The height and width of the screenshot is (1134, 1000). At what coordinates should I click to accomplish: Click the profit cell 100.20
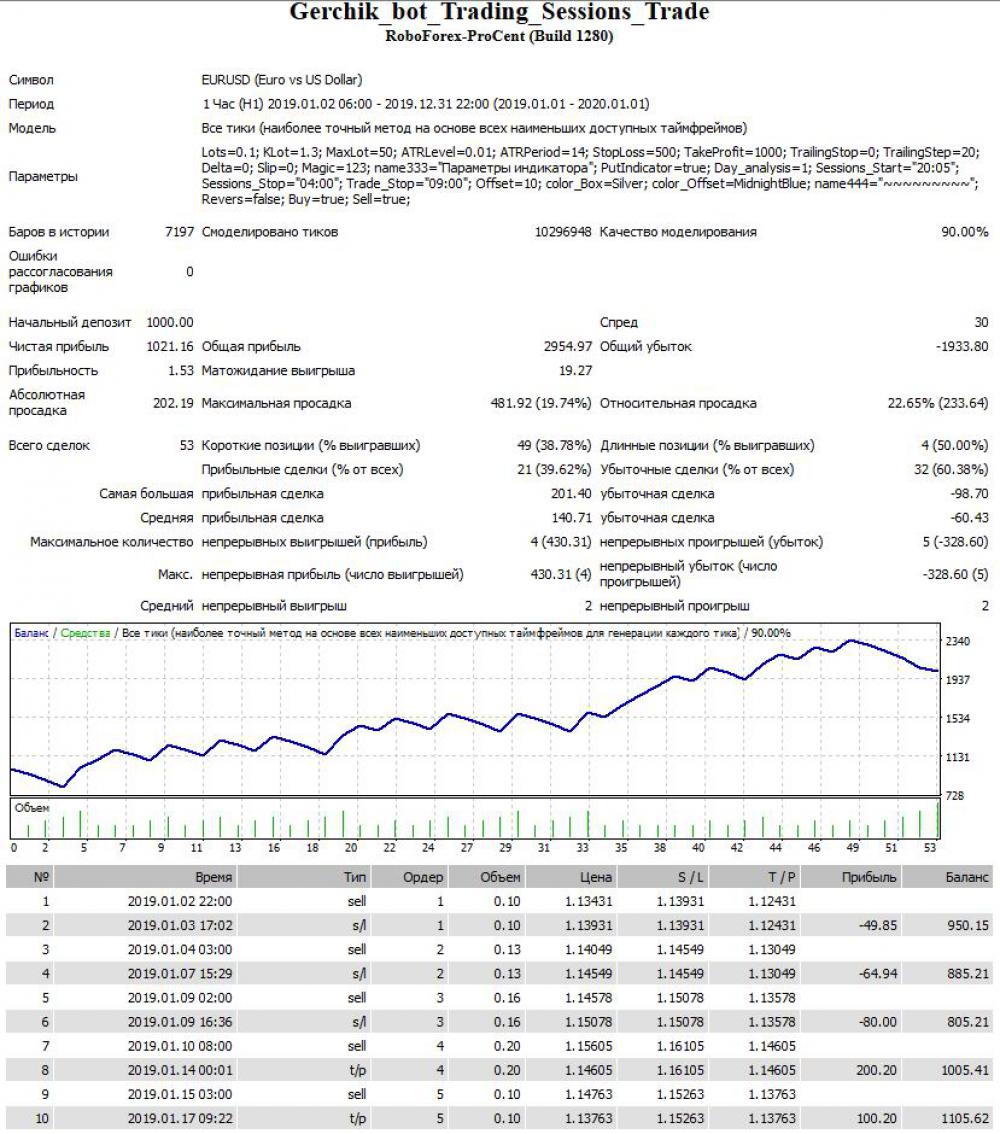(876, 1118)
